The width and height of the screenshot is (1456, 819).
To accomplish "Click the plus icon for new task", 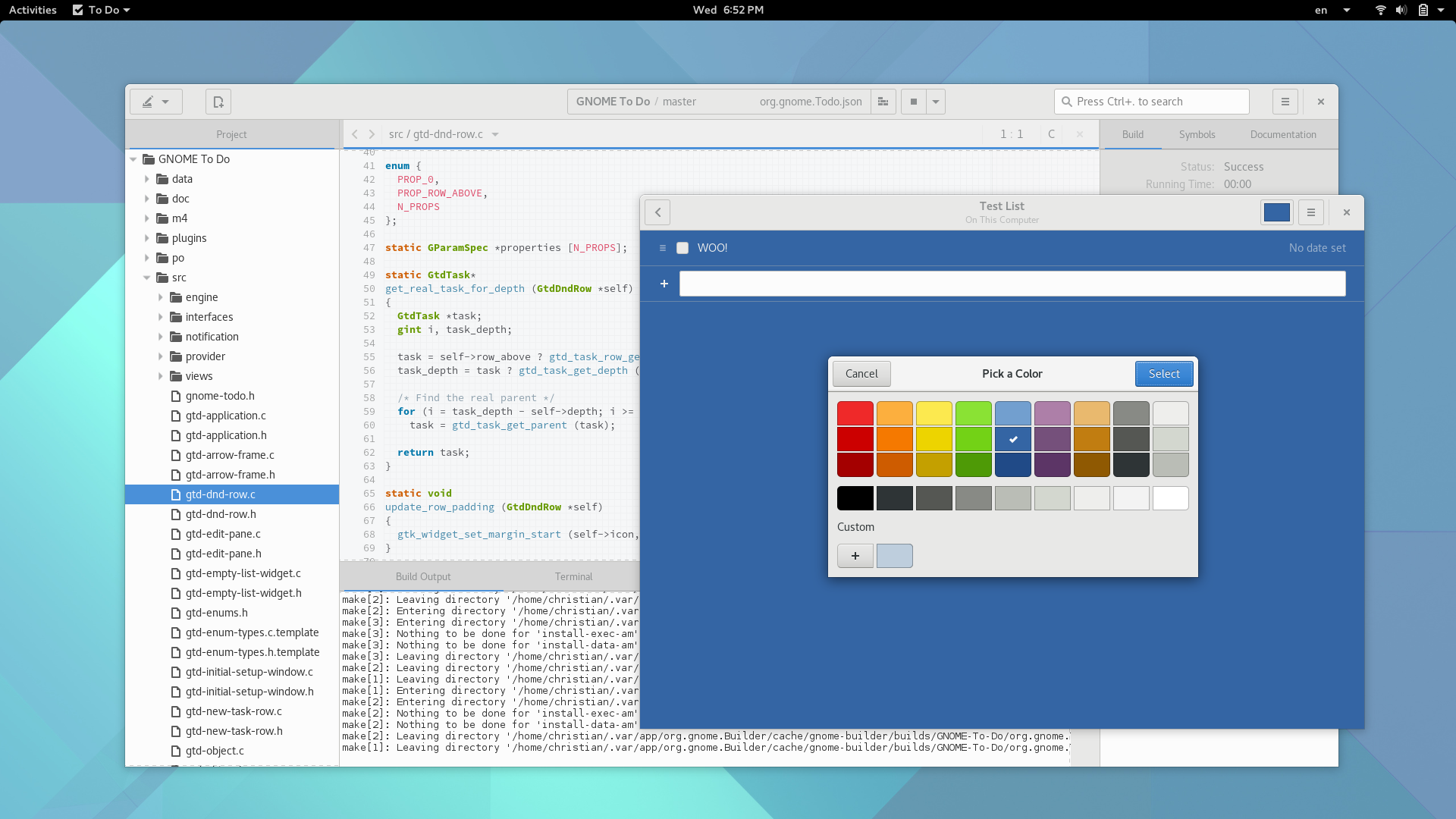I will coord(664,284).
